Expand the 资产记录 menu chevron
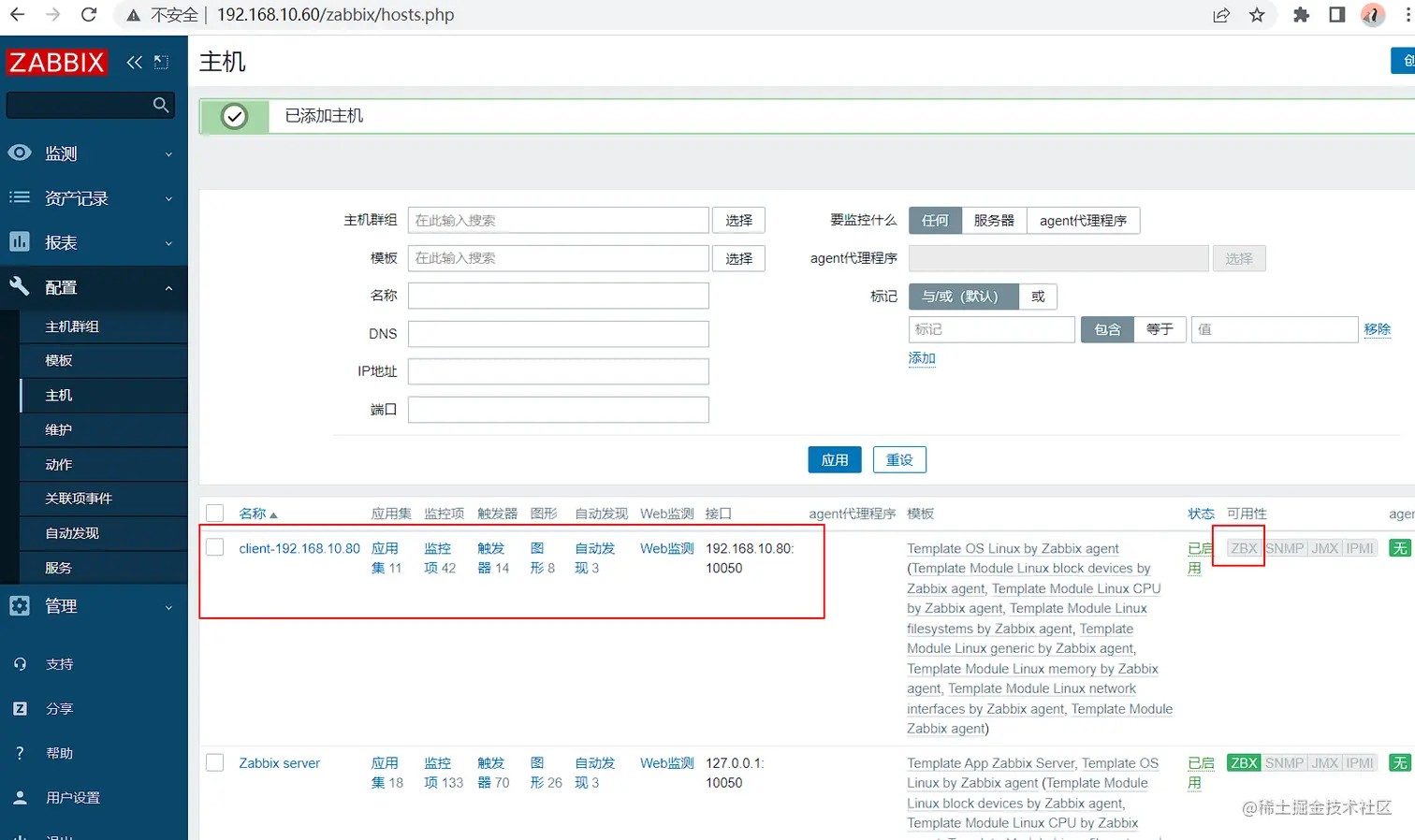The height and width of the screenshot is (840, 1415). point(168,198)
